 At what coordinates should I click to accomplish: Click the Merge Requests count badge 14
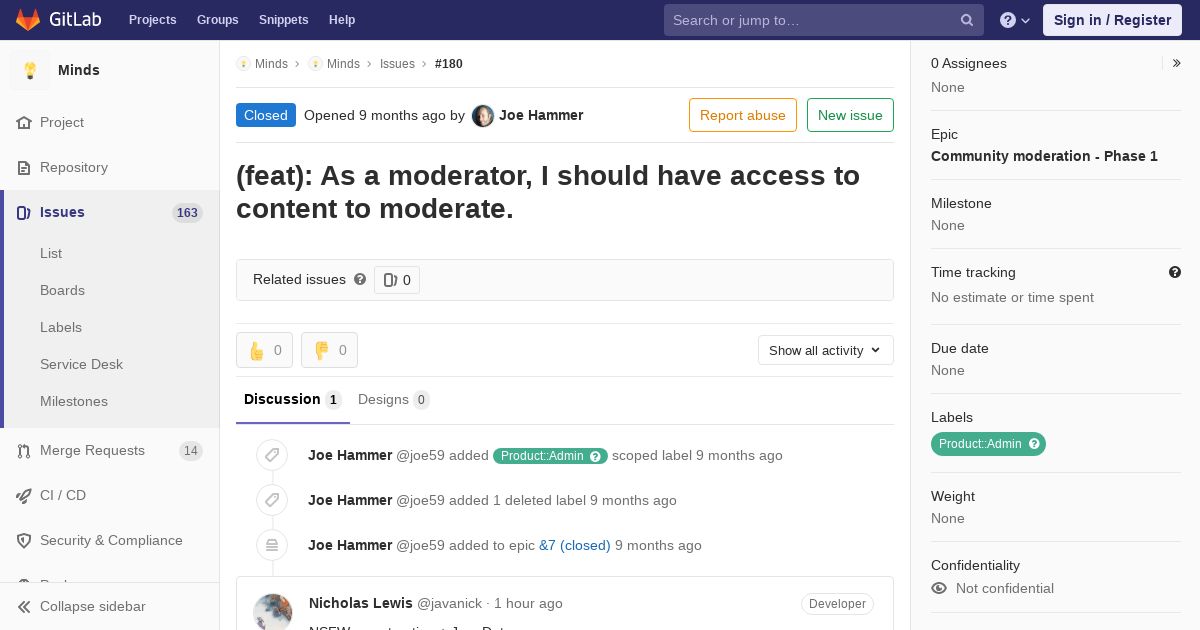191,451
